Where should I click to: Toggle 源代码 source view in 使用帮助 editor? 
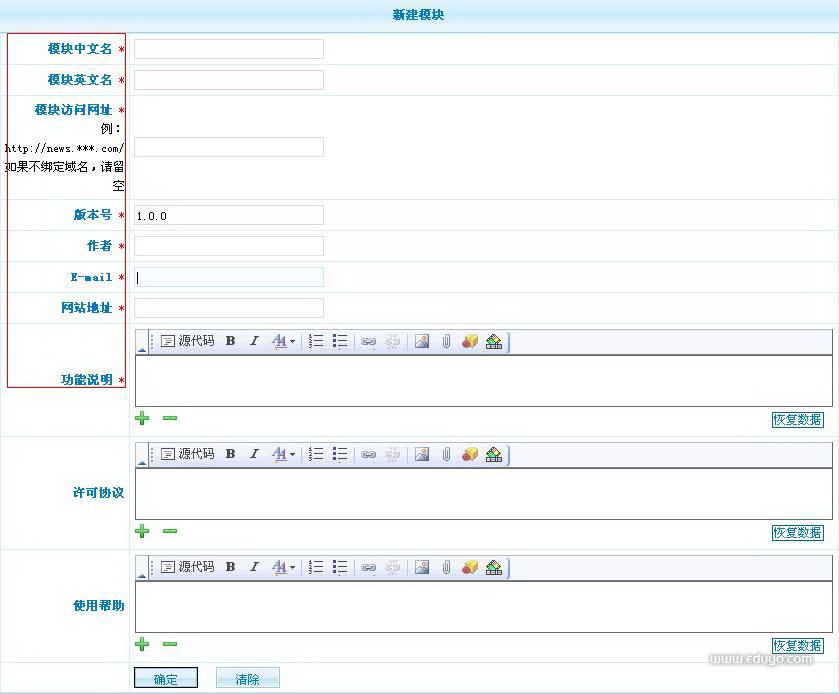click(187, 568)
